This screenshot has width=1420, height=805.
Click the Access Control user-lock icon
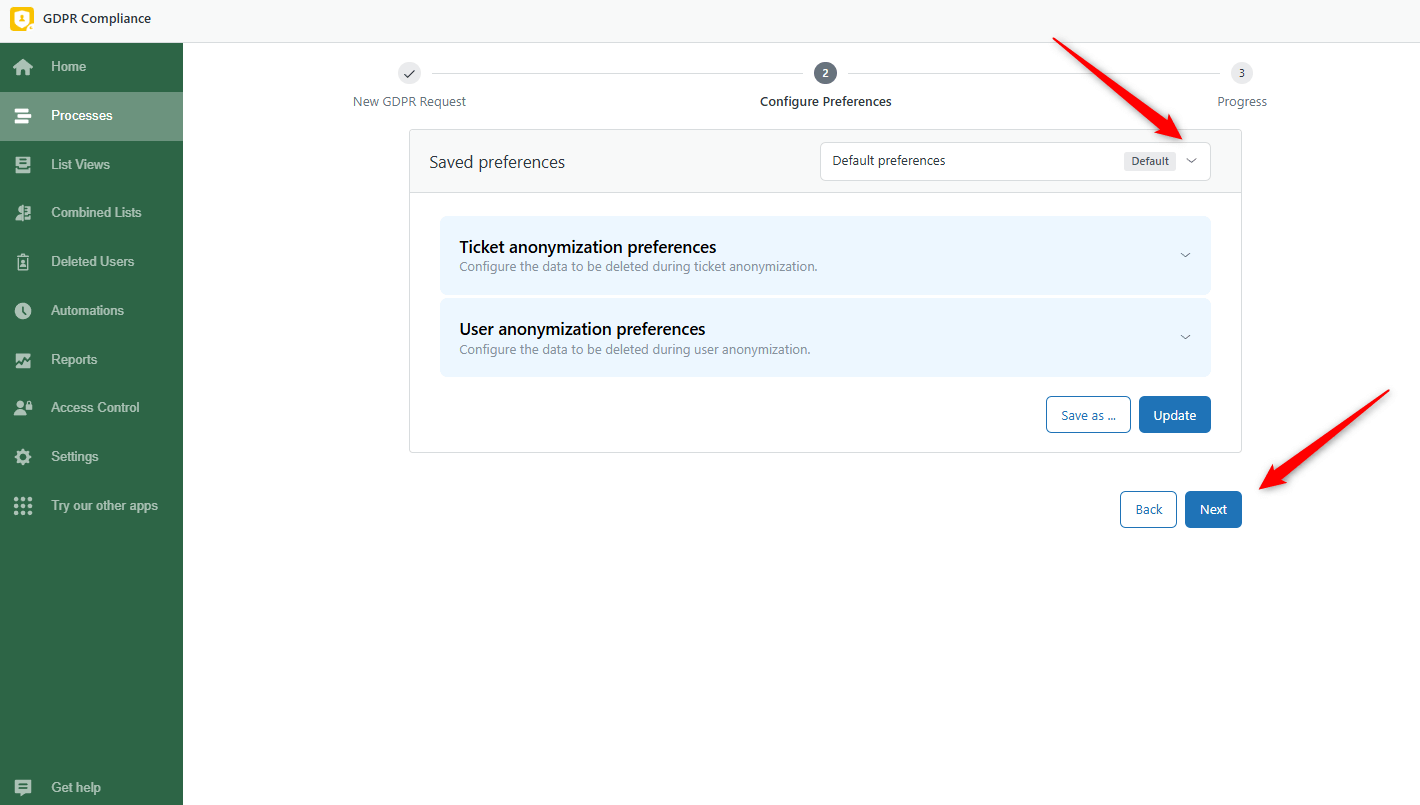pos(23,408)
